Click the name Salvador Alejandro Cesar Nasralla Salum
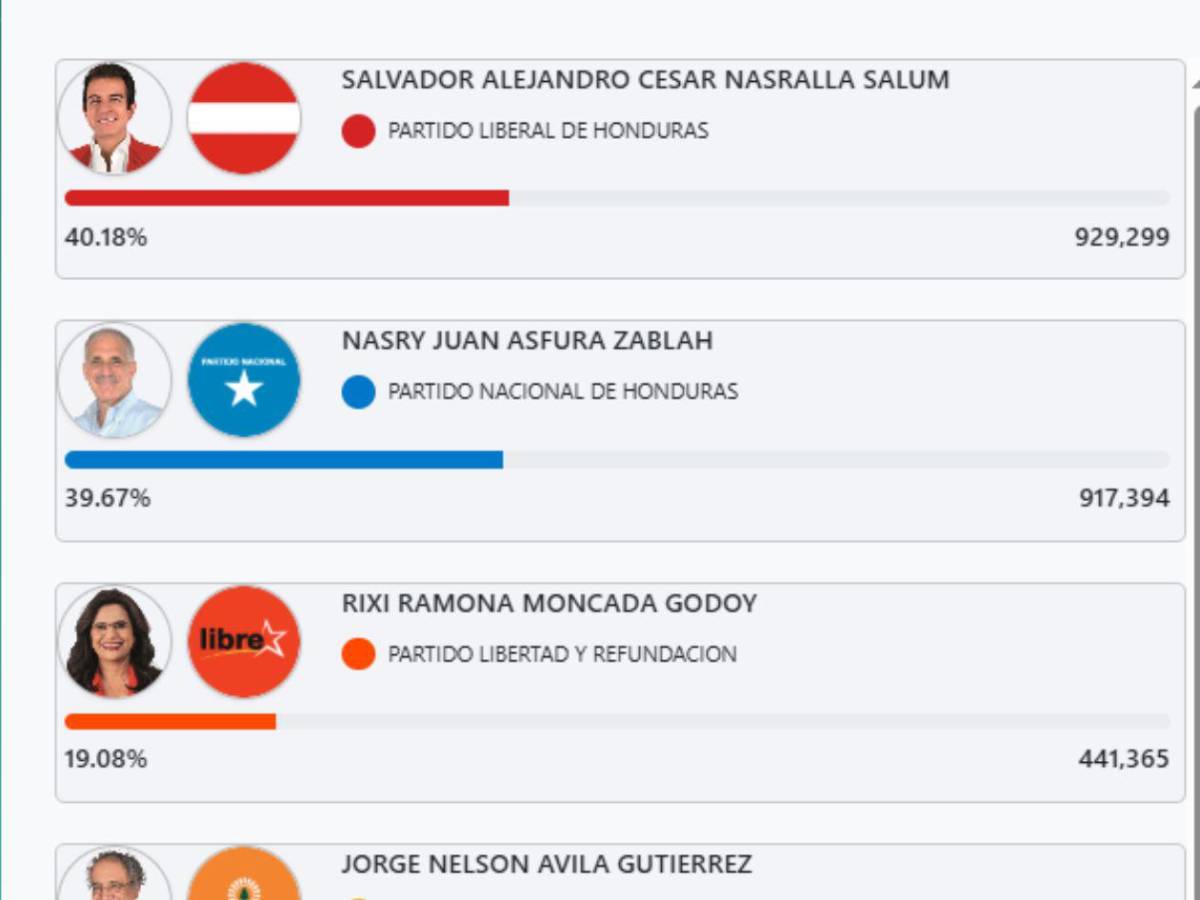Image resolution: width=1200 pixels, height=900 pixels. pyautogui.click(x=645, y=80)
